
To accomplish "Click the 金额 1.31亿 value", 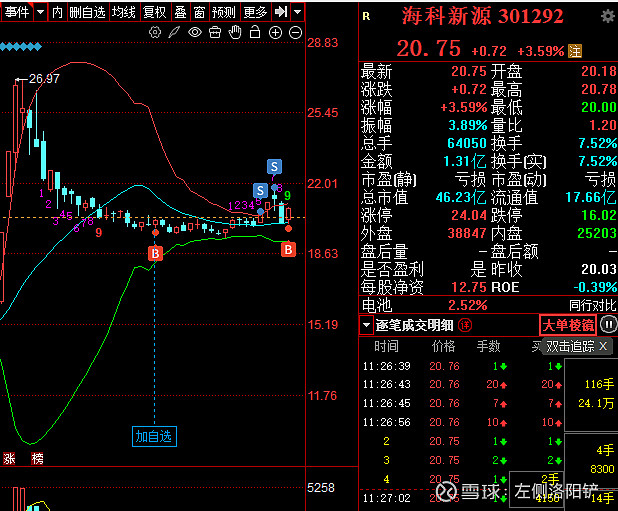I will point(465,161).
